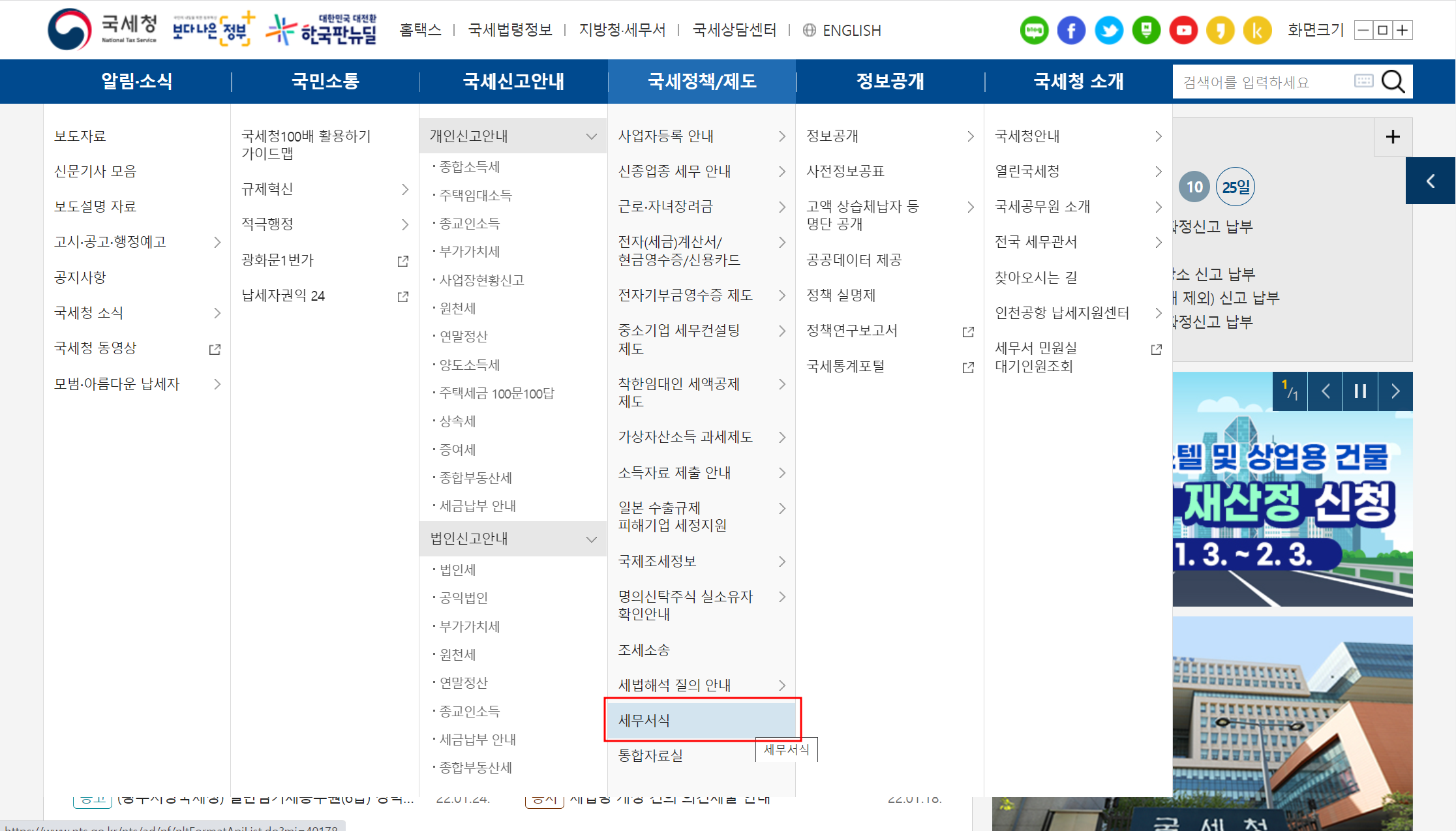Image resolution: width=1456 pixels, height=831 pixels.
Task: Open the Facebook social icon
Action: point(1071,31)
